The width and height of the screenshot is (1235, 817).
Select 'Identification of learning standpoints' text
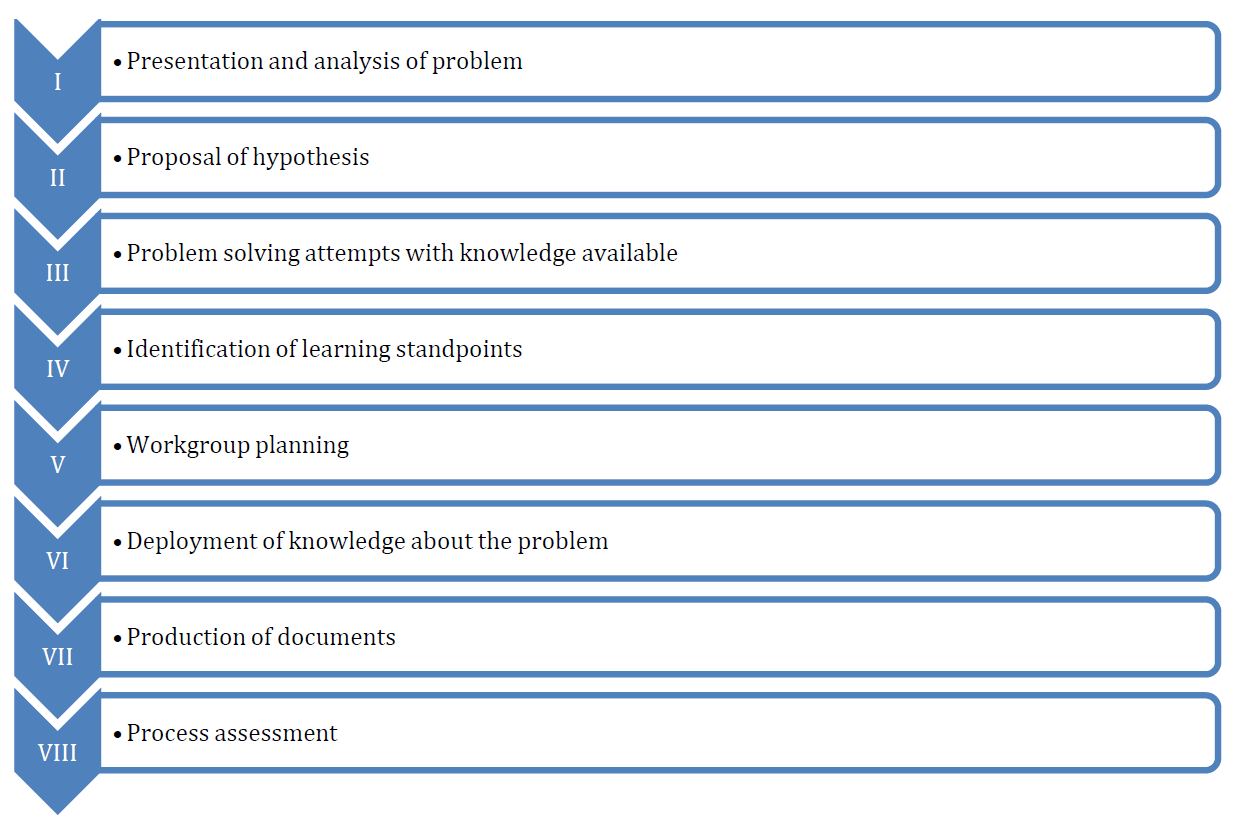(324, 350)
